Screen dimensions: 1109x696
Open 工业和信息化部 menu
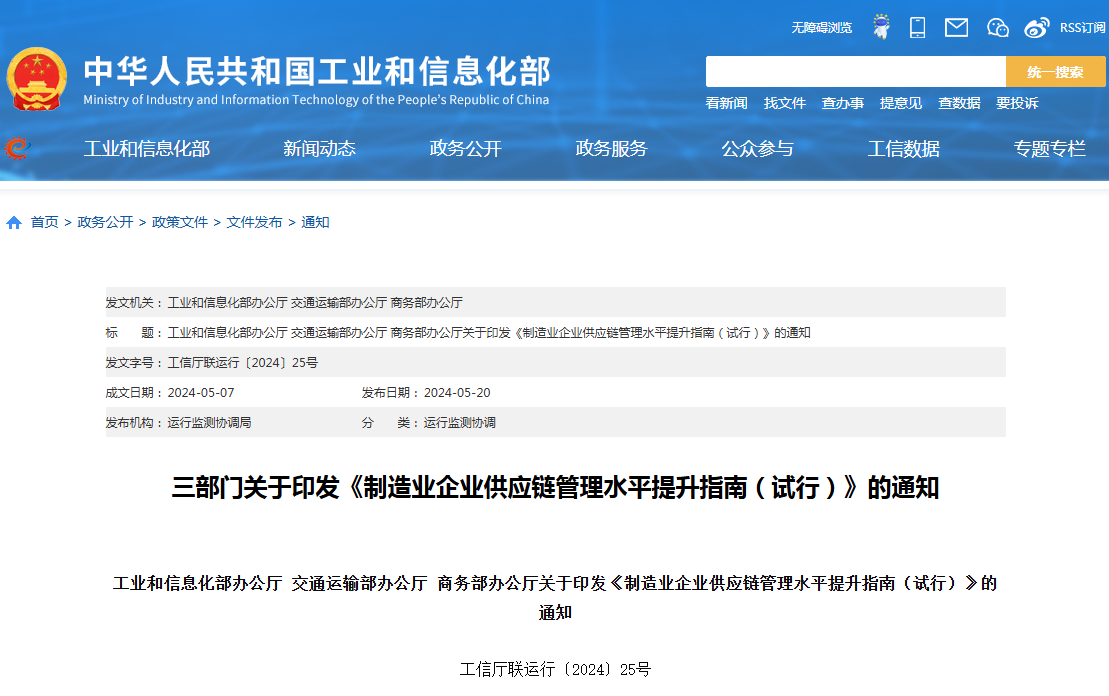pos(146,149)
